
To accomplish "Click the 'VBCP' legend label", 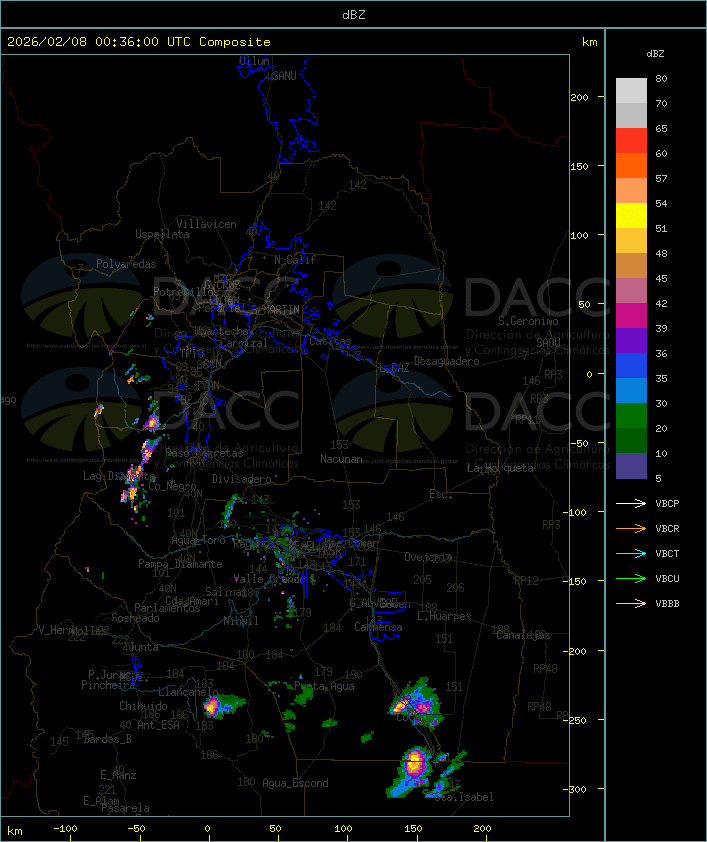I will tap(667, 504).
